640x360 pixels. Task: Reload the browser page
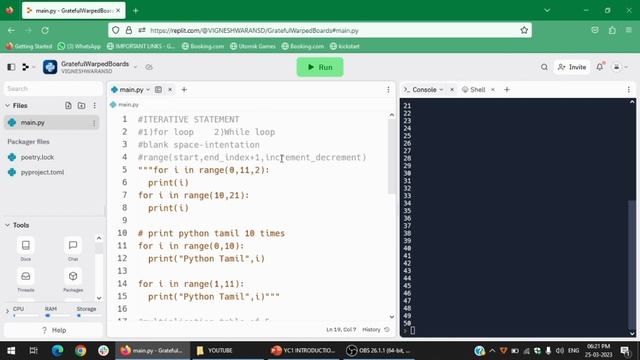tap(45, 30)
